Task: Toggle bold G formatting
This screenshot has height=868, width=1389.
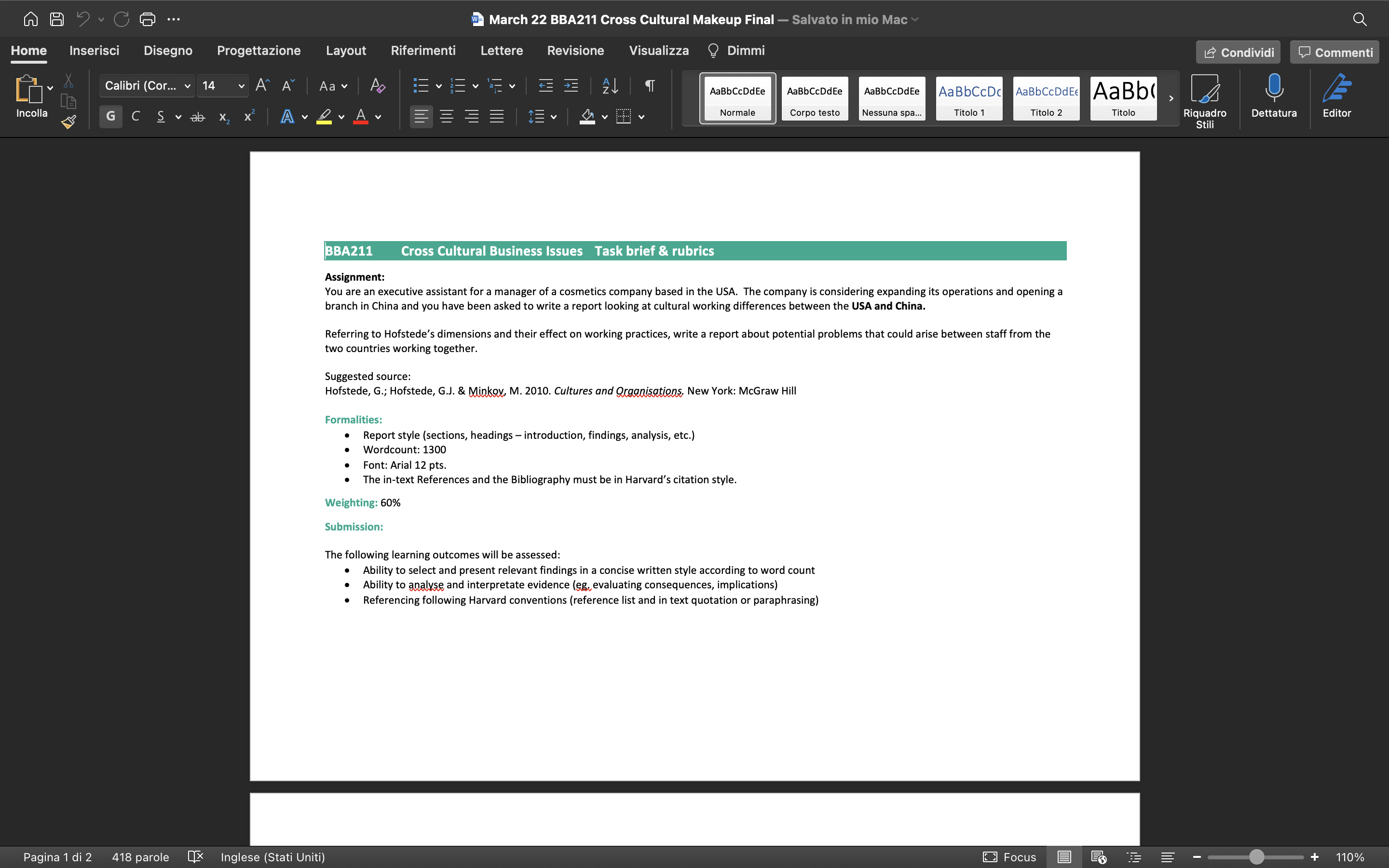Action: 111,117
